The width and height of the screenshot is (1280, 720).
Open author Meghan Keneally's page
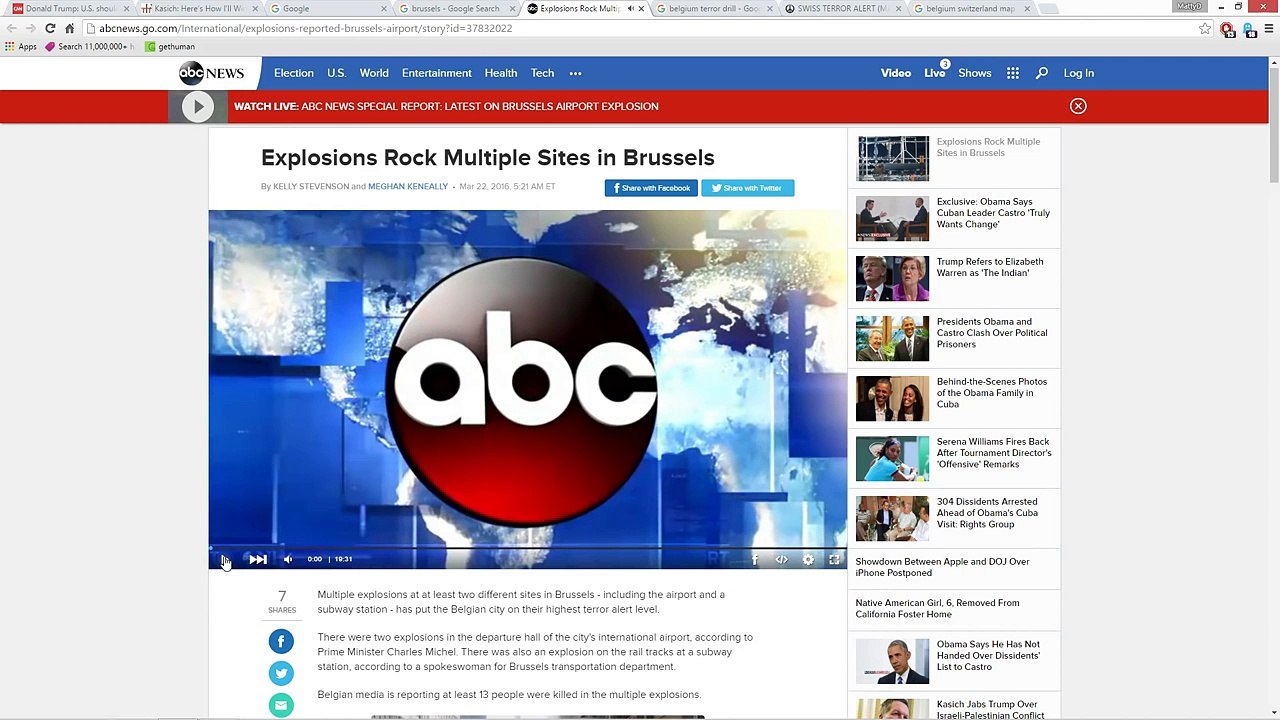point(408,187)
